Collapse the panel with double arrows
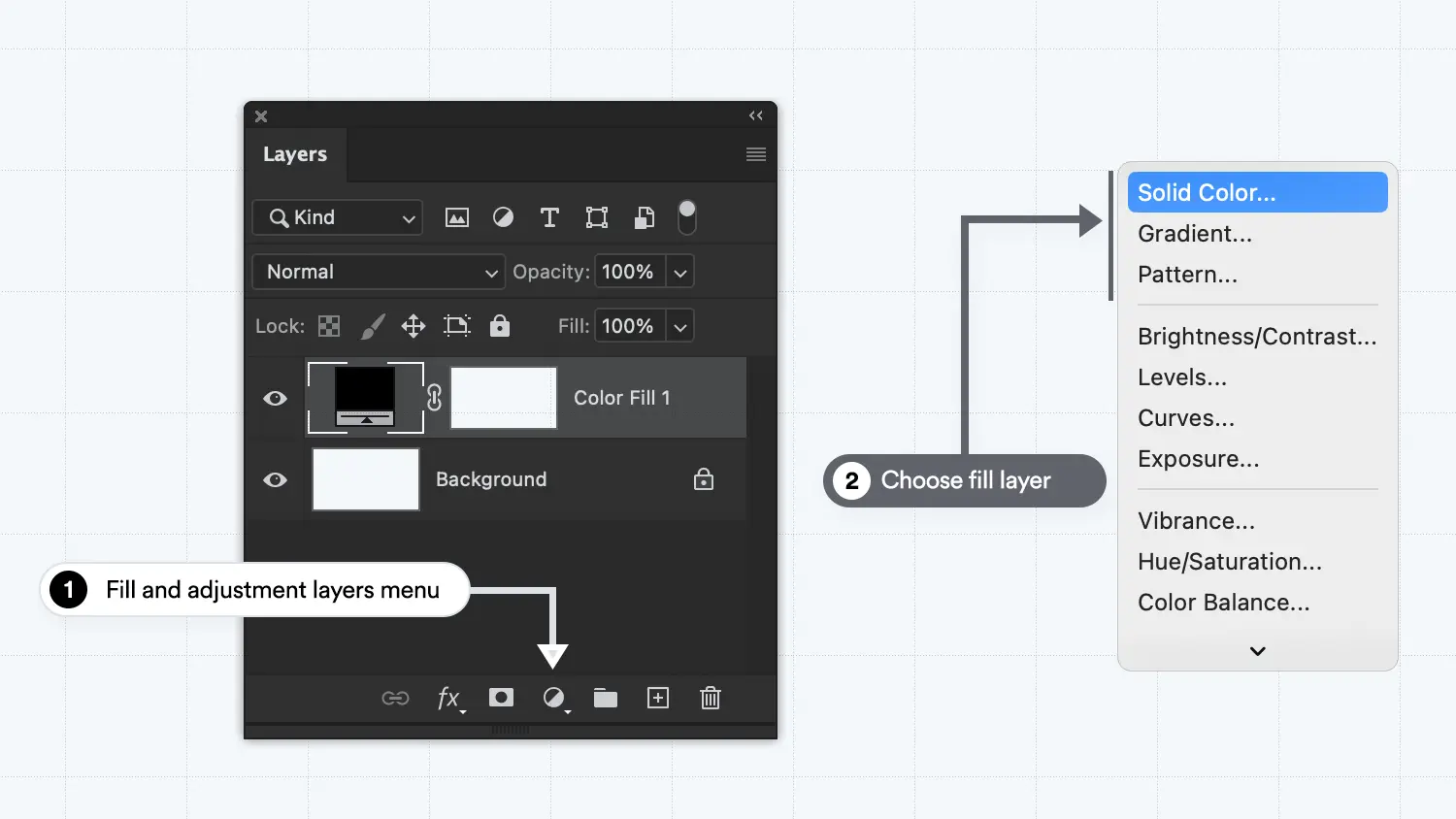 coord(756,115)
